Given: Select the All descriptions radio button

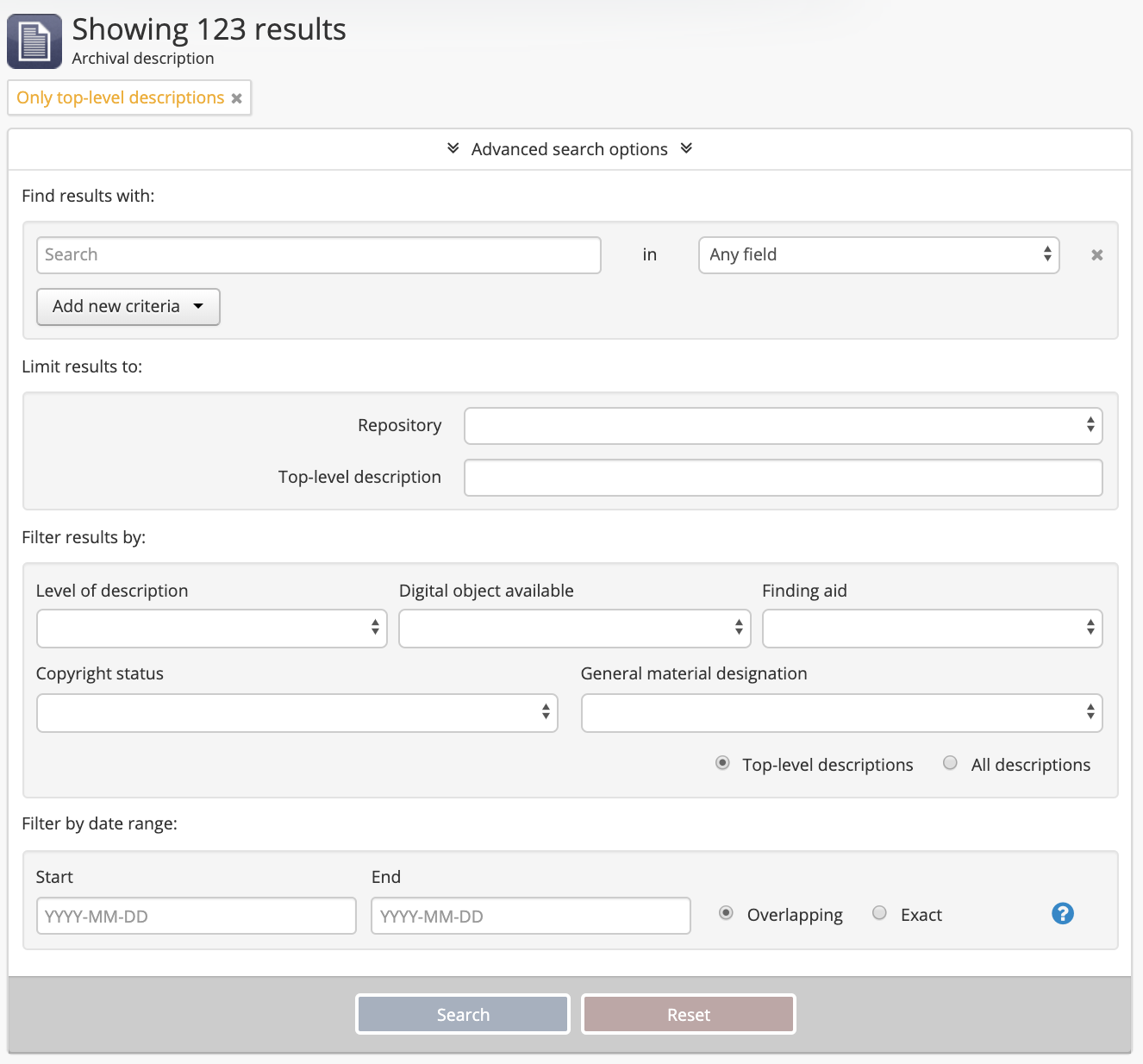Looking at the screenshot, I should (950, 763).
